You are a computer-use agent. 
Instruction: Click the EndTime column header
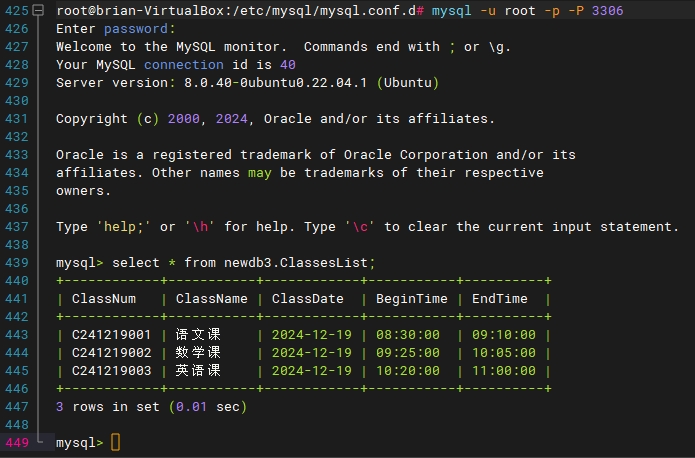(499, 299)
